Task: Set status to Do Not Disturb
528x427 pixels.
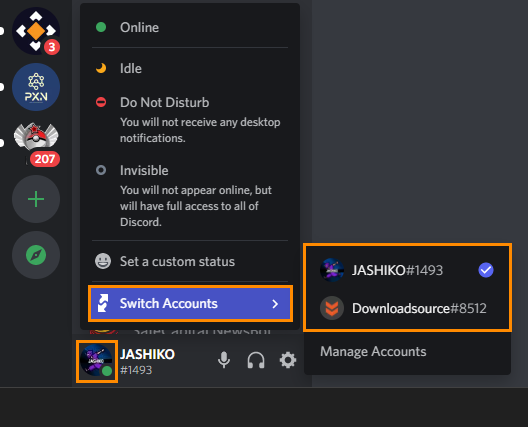Action: (x=190, y=119)
